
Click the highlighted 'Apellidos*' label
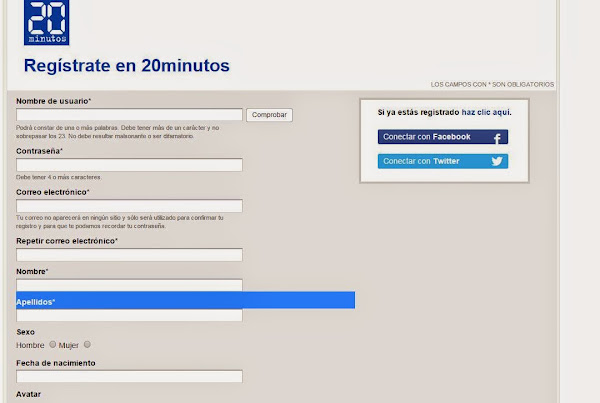click(x=36, y=302)
